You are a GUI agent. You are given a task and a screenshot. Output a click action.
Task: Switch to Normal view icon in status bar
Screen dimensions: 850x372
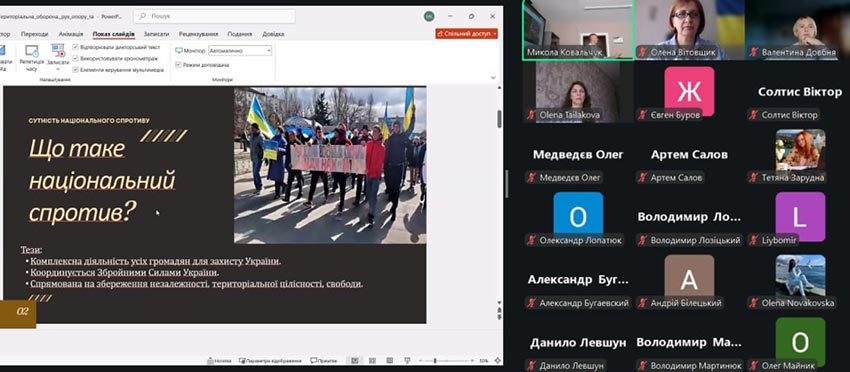[x=355, y=361]
